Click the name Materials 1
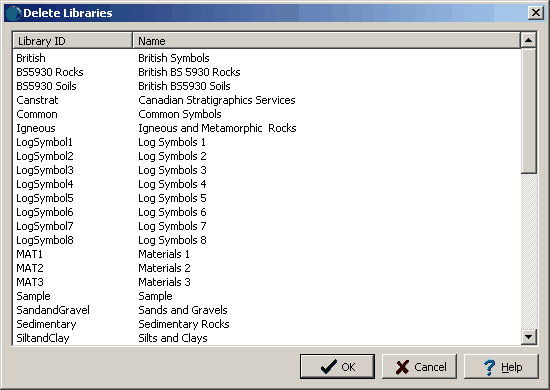550x390 pixels. tap(164, 254)
